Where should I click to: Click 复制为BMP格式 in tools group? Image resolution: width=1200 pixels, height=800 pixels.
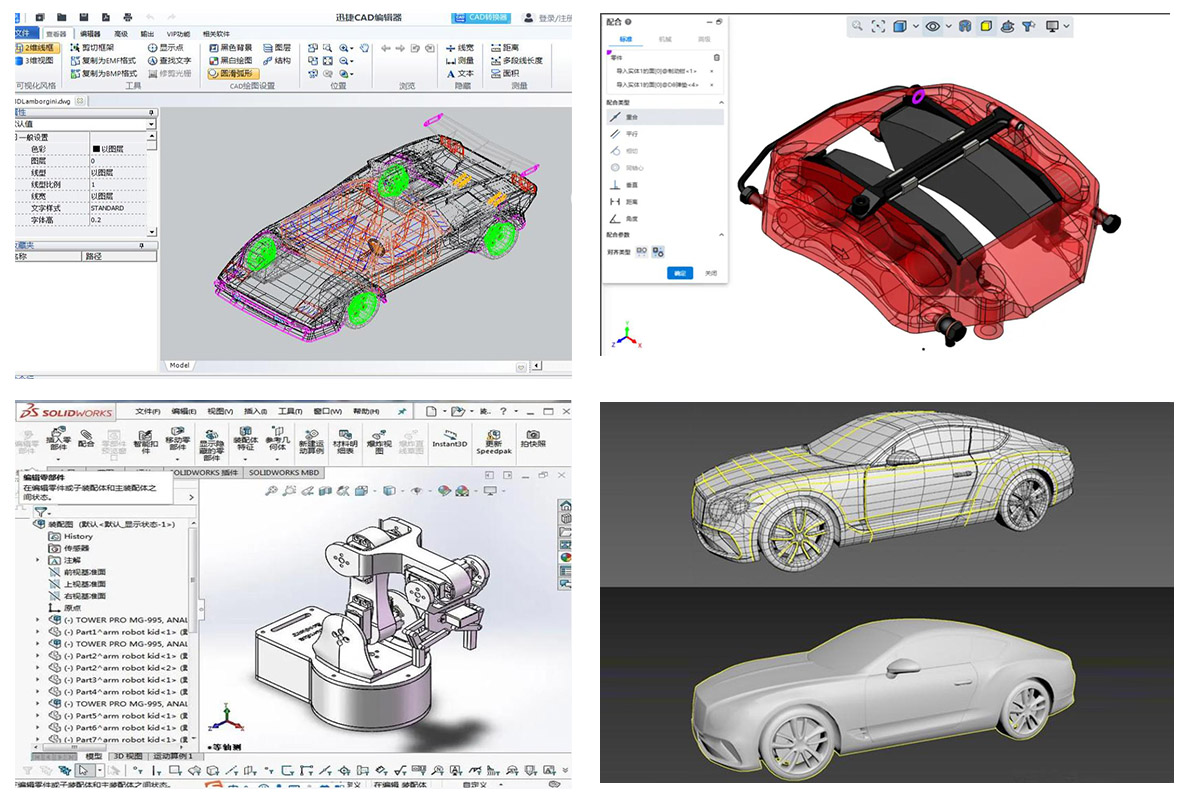coord(103,74)
